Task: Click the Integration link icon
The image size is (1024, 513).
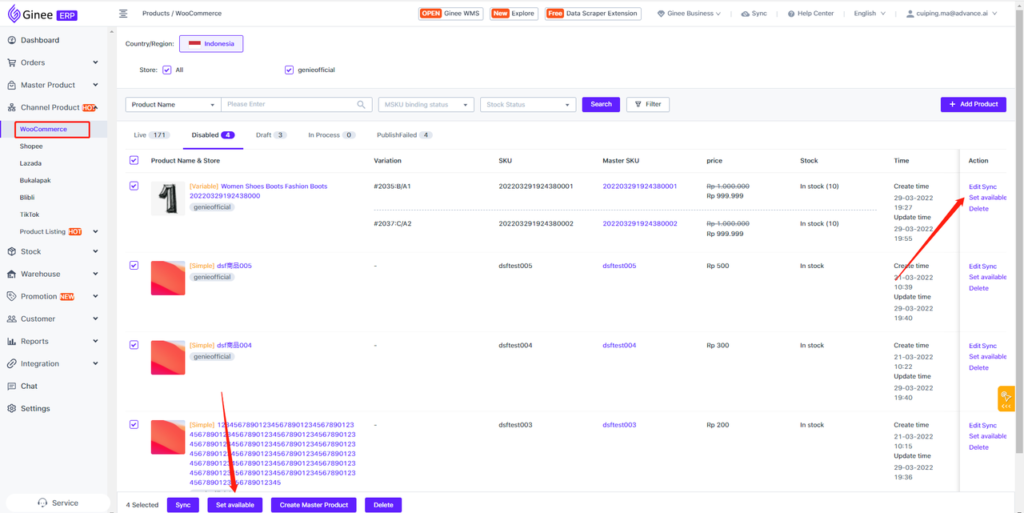Action: [x=11, y=364]
